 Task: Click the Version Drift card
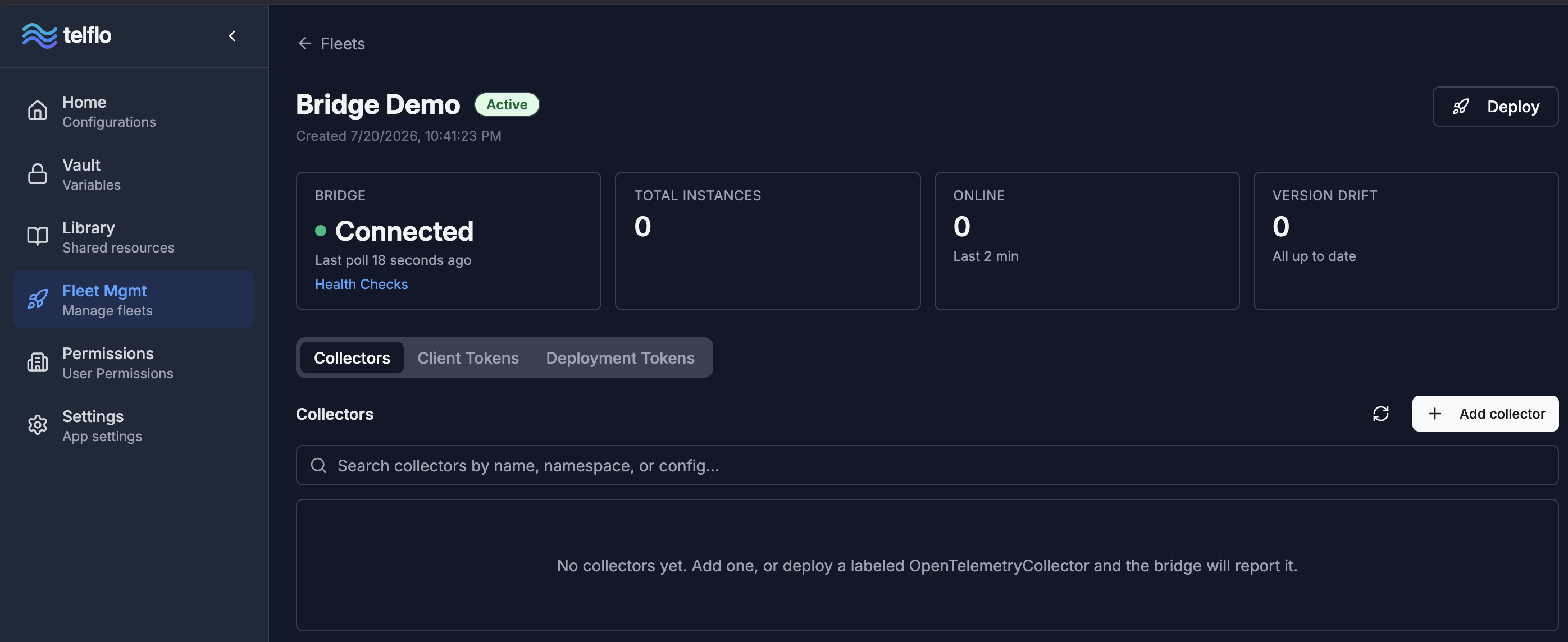coord(1406,241)
